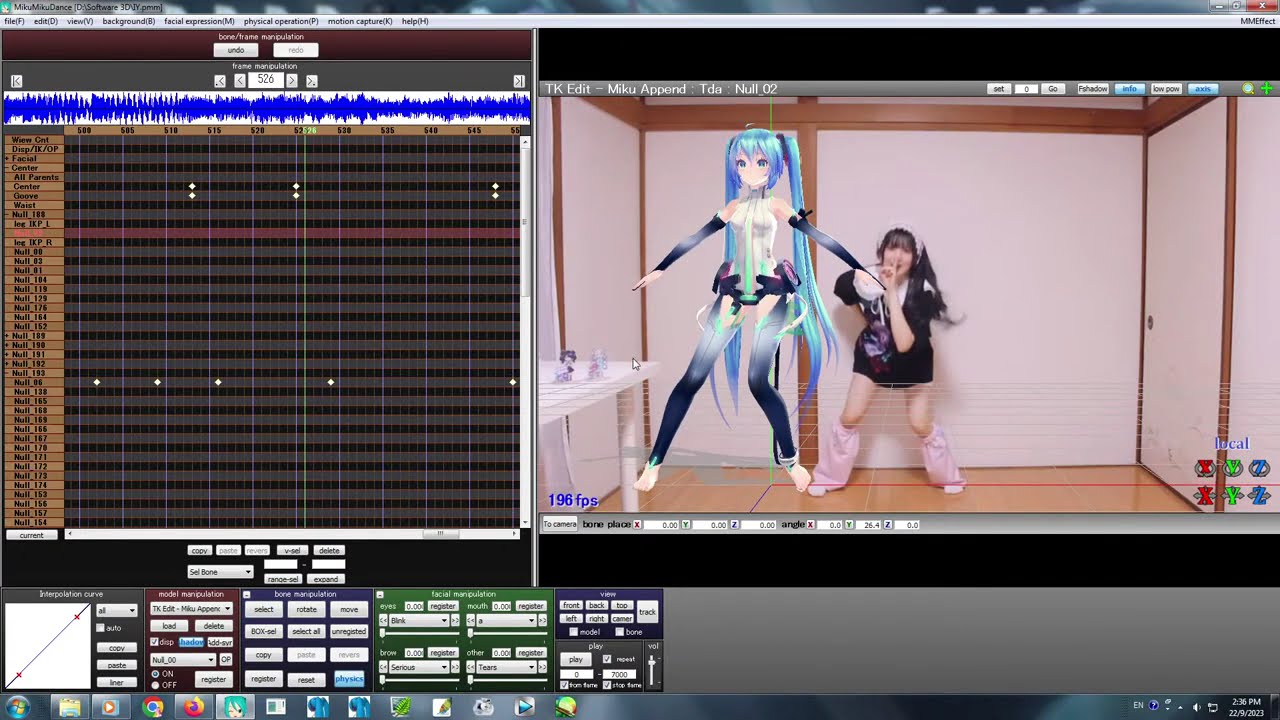Image resolution: width=1280 pixels, height=720 pixels.
Task: Click the frame number input field
Action: [265, 80]
